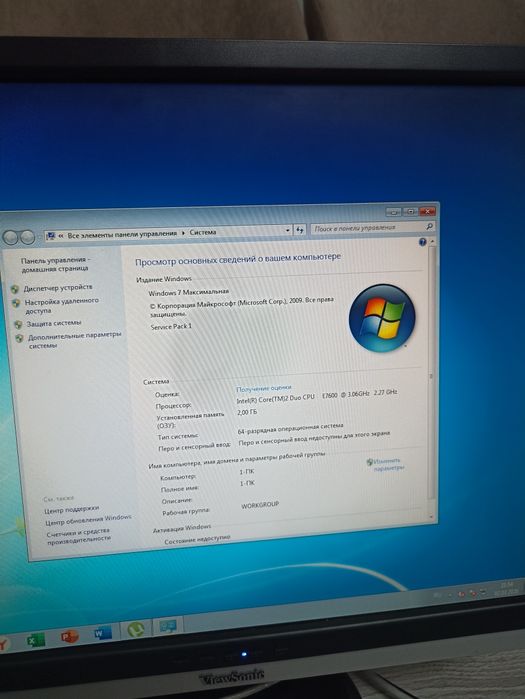525x699 pixels.
Task: Click the refresh button beside the address bar
Action: [299, 230]
